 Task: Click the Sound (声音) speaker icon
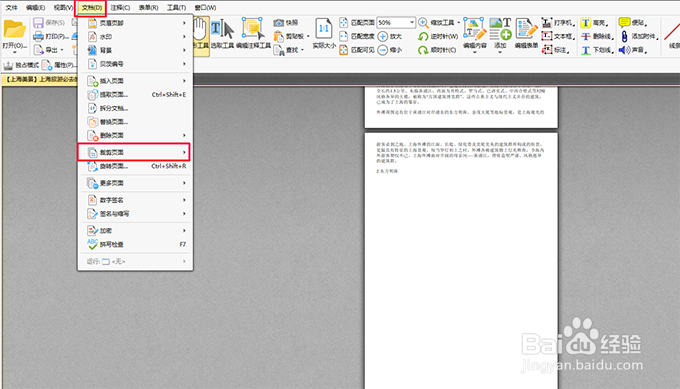pyautogui.click(x=624, y=50)
